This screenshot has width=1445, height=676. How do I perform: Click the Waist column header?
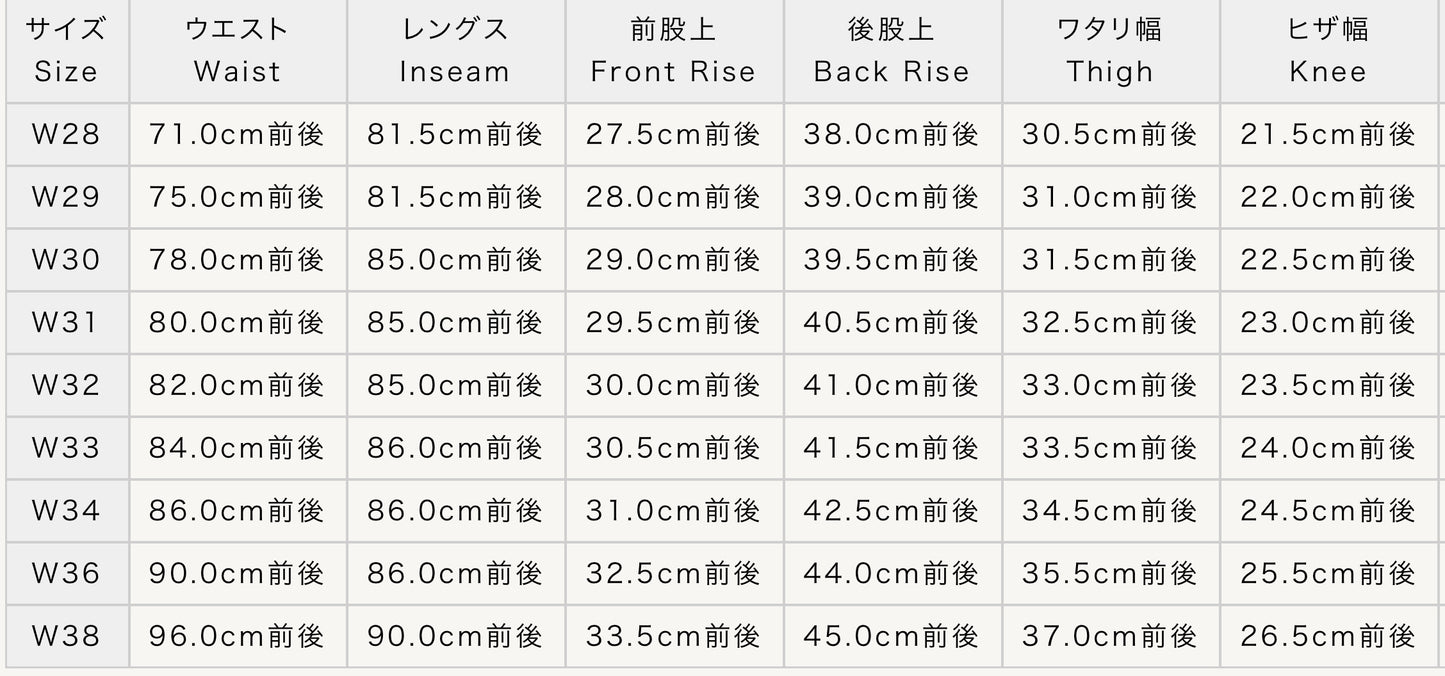pyautogui.click(x=237, y=51)
